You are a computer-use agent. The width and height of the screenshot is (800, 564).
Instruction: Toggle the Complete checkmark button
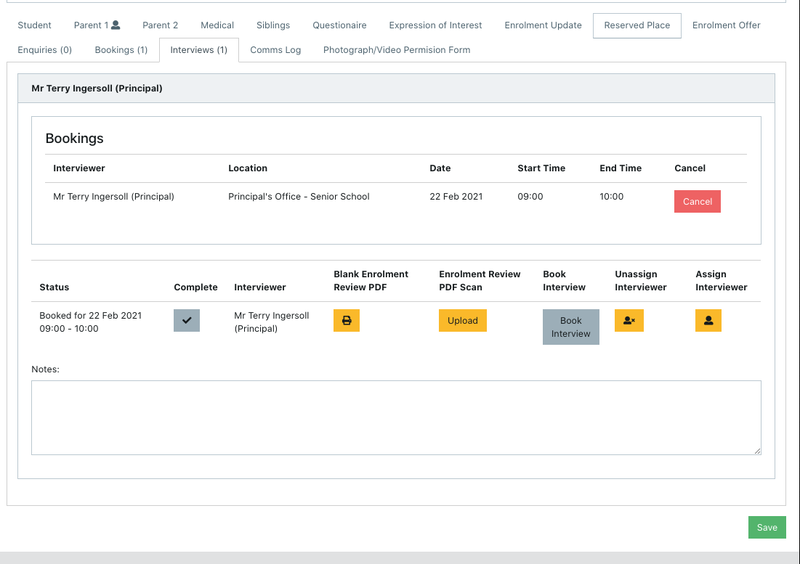(x=186, y=321)
